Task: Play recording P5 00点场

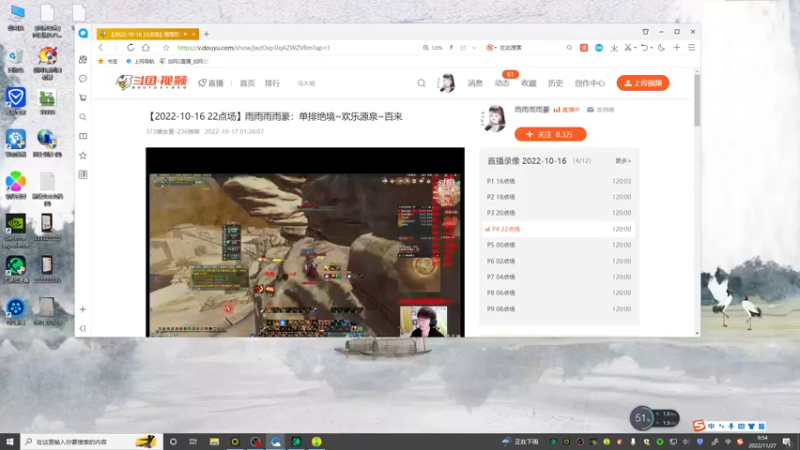Action: [x=559, y=245]
